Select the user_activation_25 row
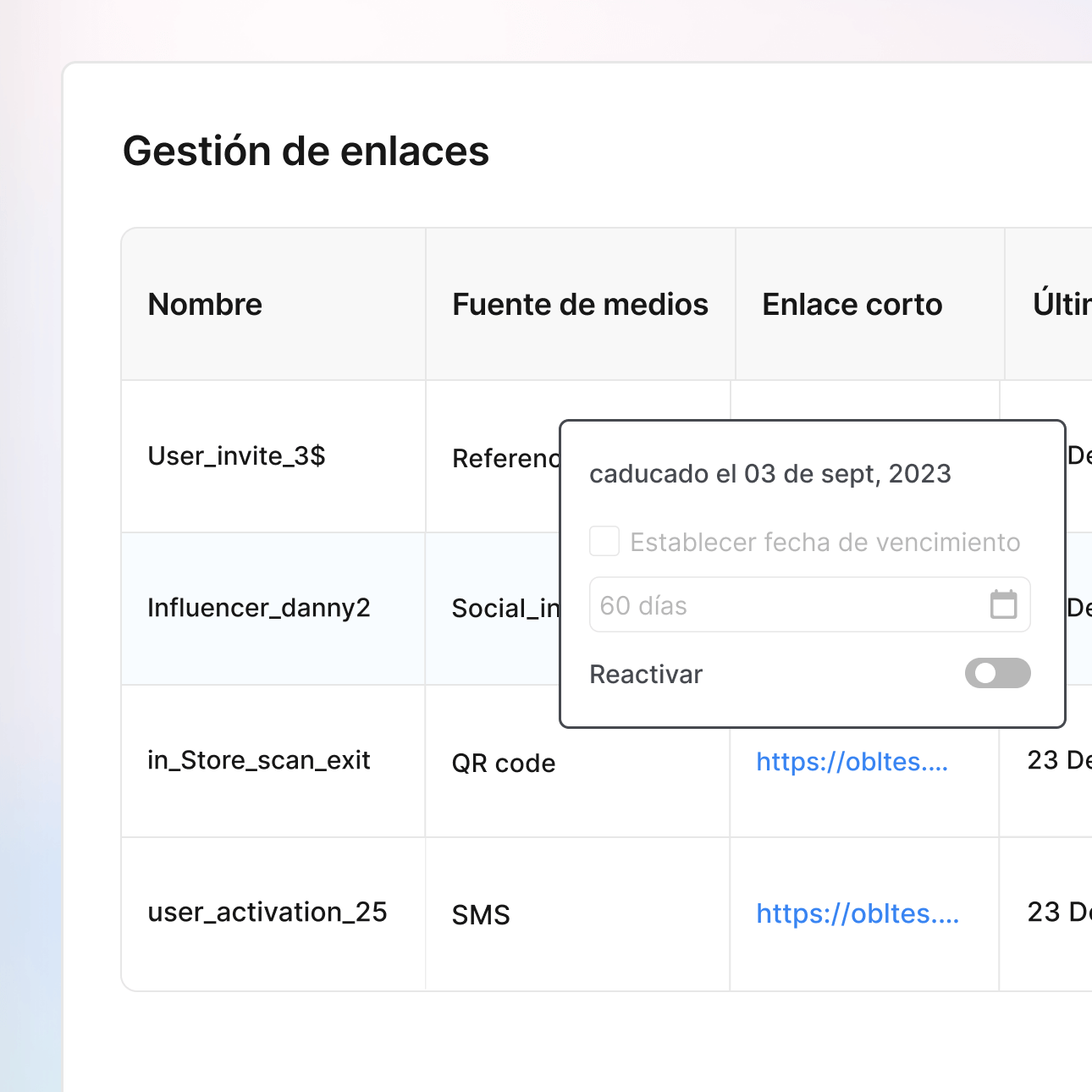Image resolution: width=1092 pixels, height=1092 pixels. (x=267, y=913)
